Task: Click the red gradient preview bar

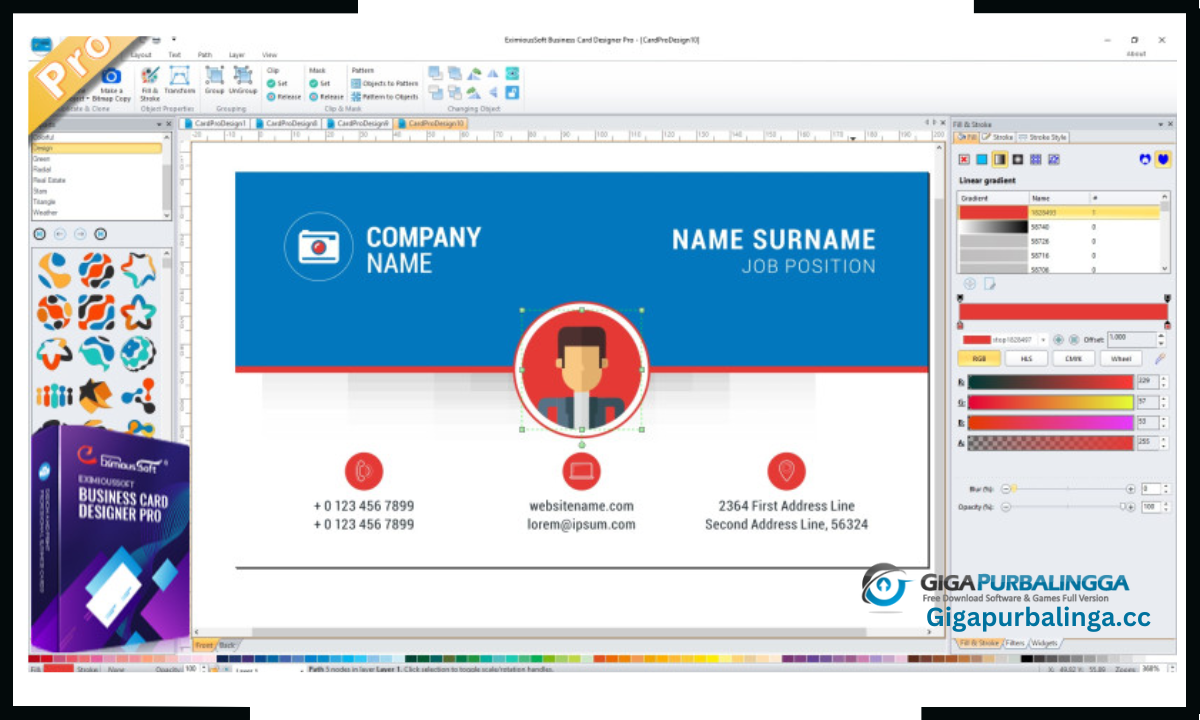Action: click(1063, 311)
